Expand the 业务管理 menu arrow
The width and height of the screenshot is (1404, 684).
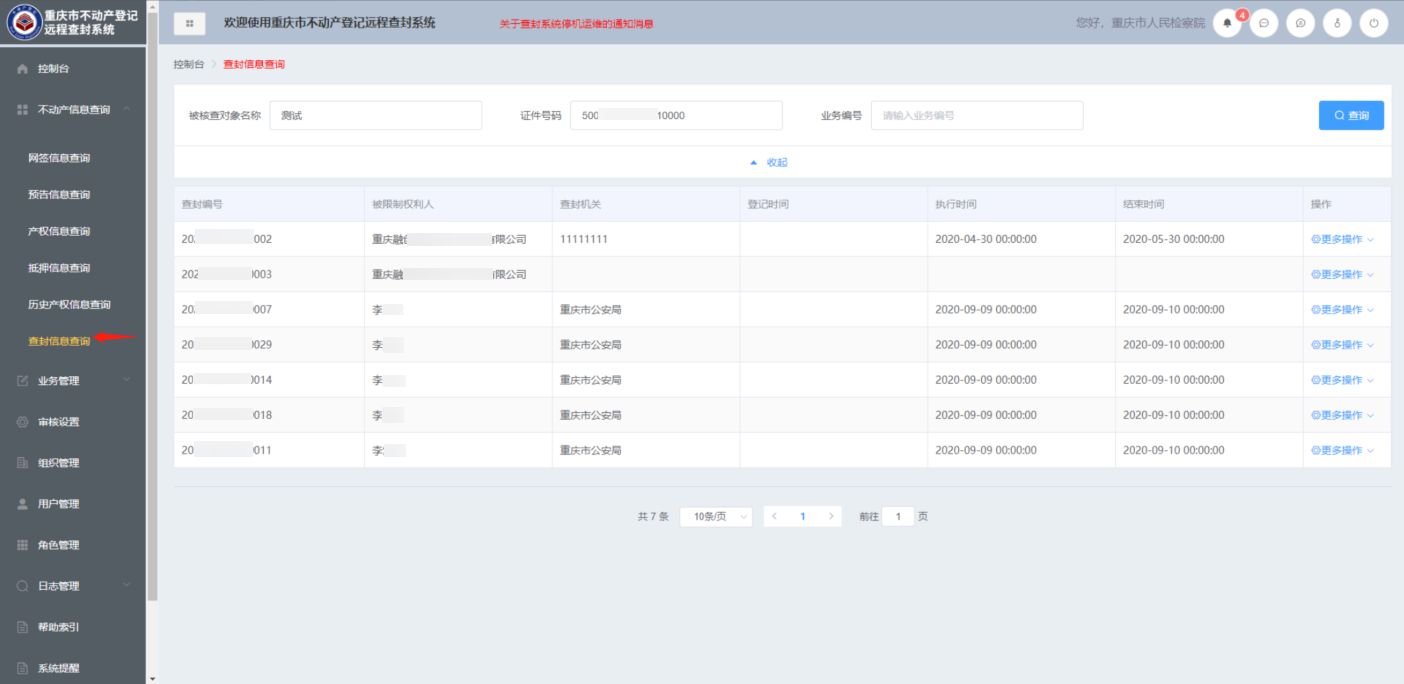click(x=126, y=380)
